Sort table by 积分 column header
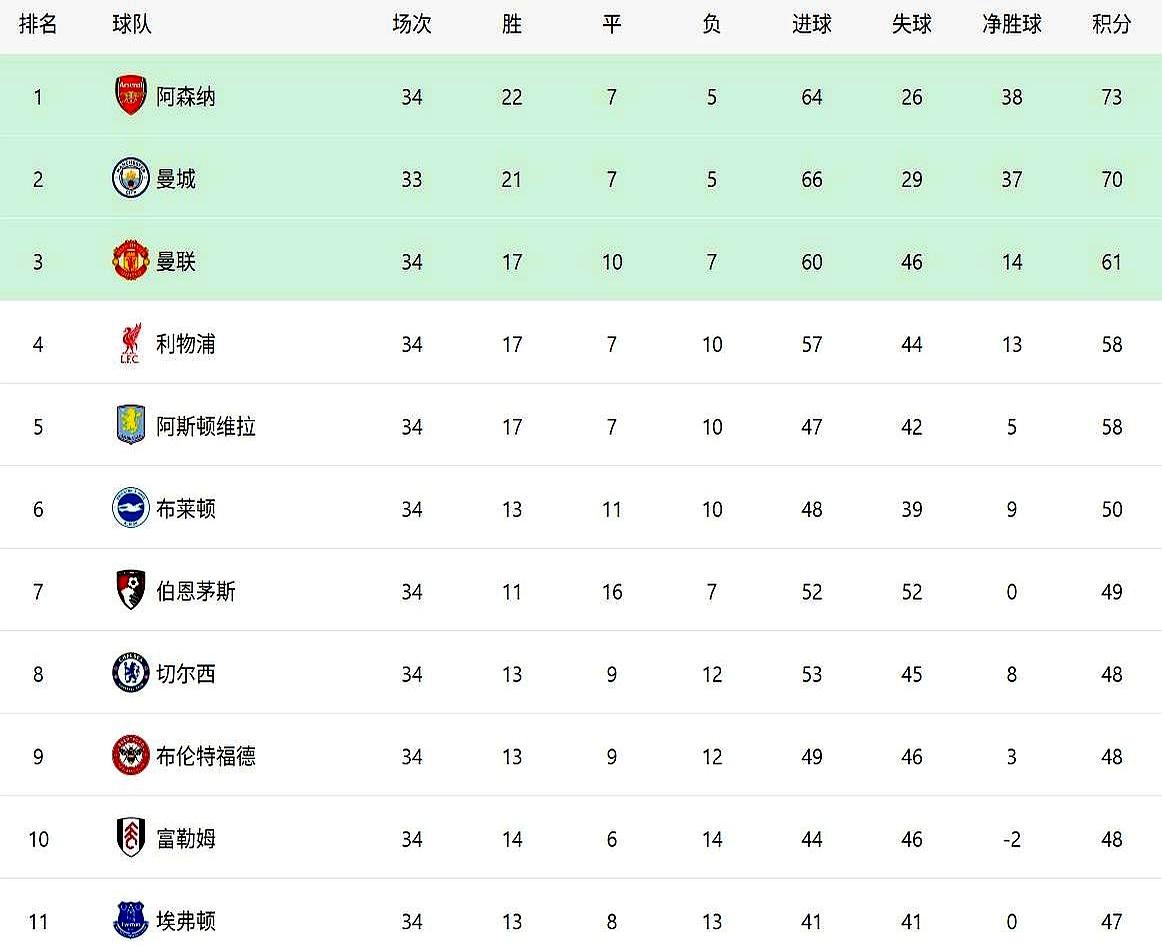1162x948 pixels. tap(1112, 24)
